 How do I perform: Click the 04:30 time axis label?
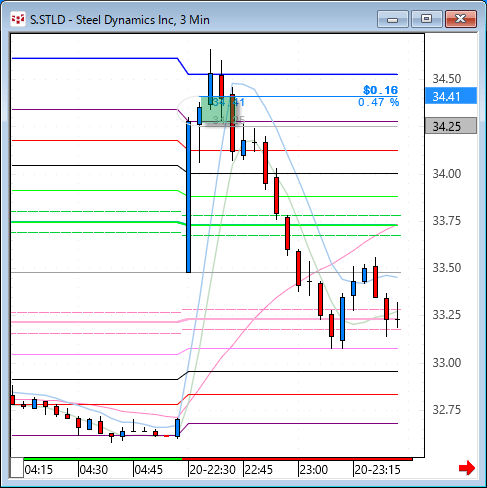click(x=94, y=470)
